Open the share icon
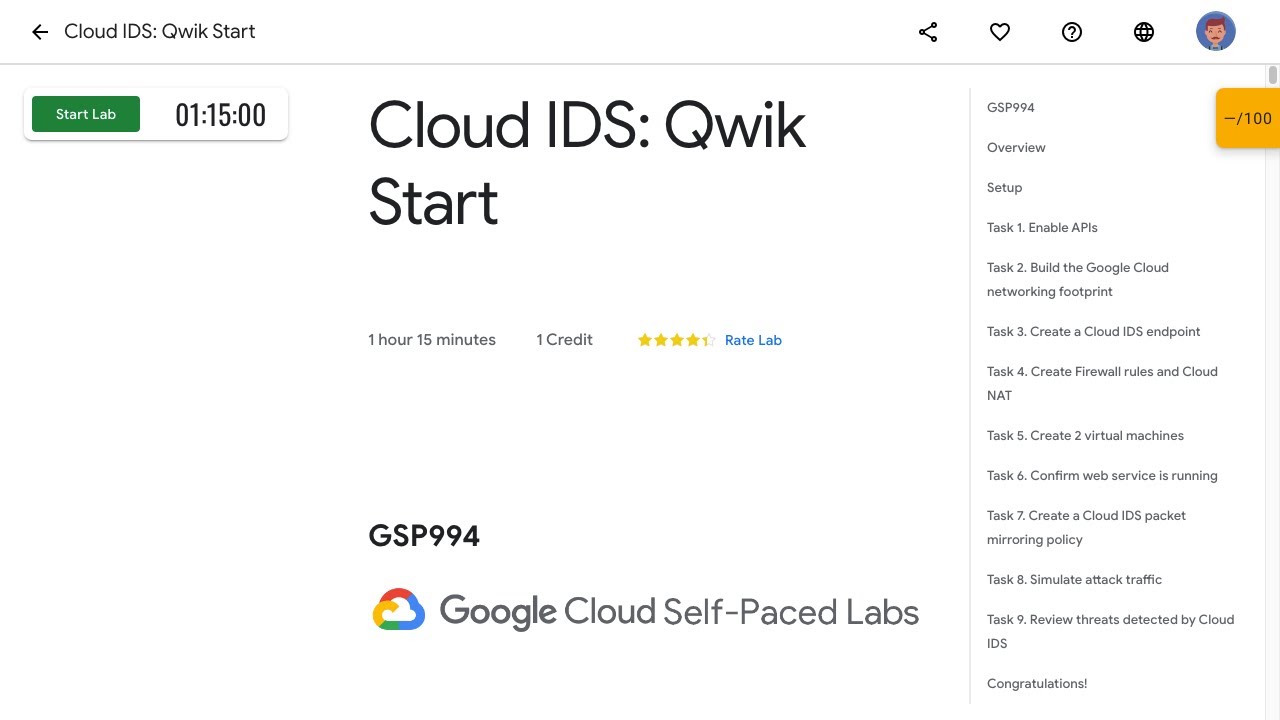This screenshot has width=1280, height=720. (928, 32)
